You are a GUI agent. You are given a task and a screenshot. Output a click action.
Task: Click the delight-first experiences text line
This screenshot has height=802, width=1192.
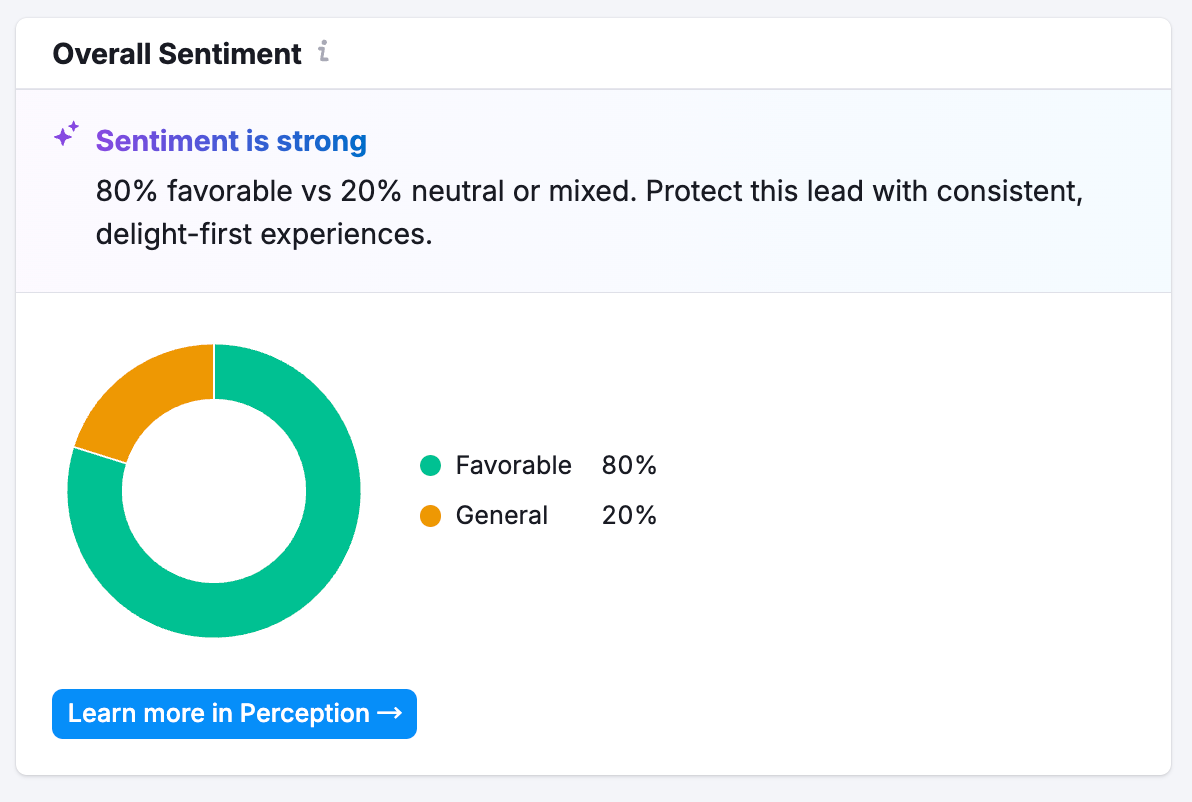[264, 236]
